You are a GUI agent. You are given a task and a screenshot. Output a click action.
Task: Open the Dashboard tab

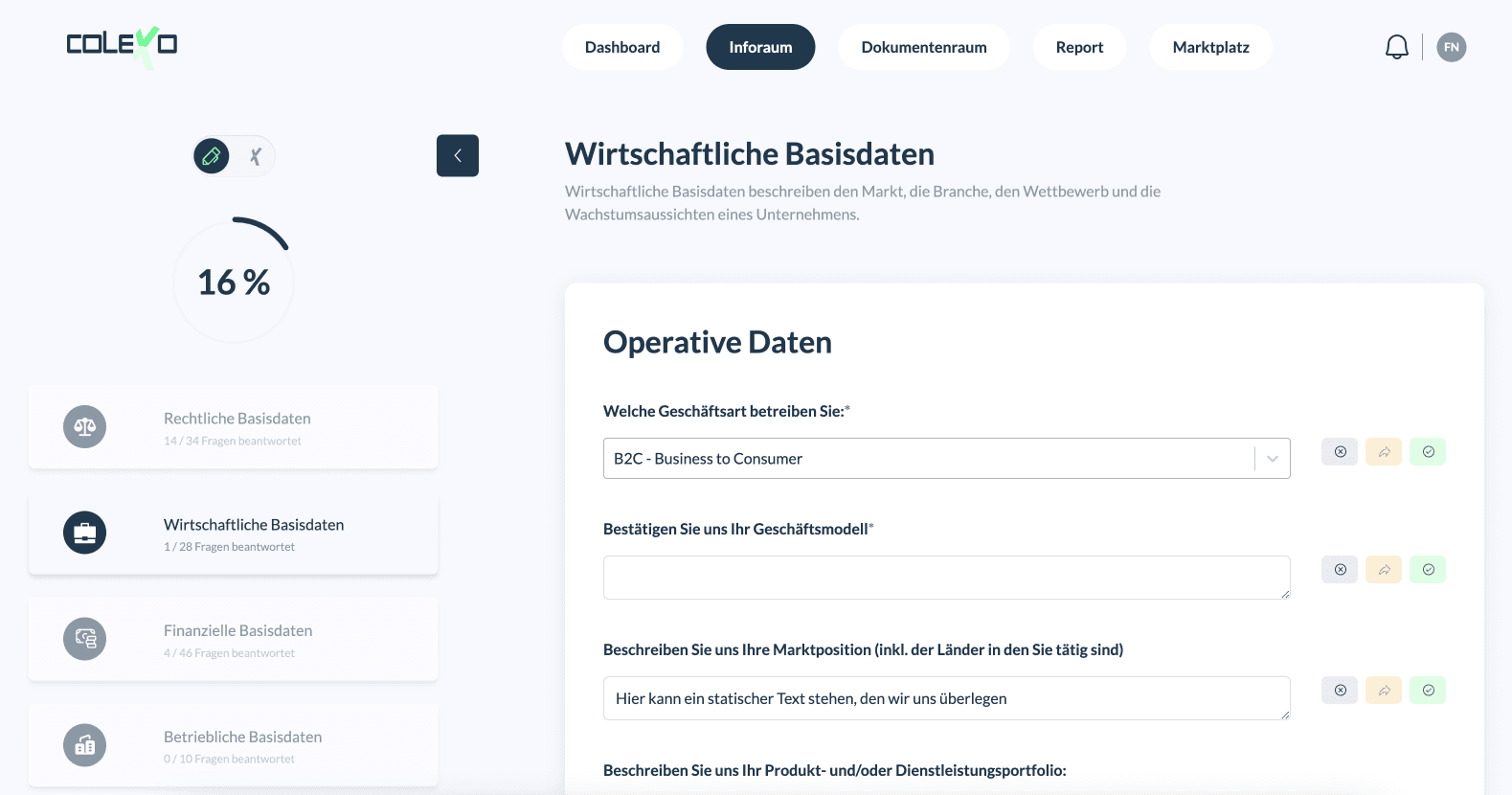pos(622,47)
